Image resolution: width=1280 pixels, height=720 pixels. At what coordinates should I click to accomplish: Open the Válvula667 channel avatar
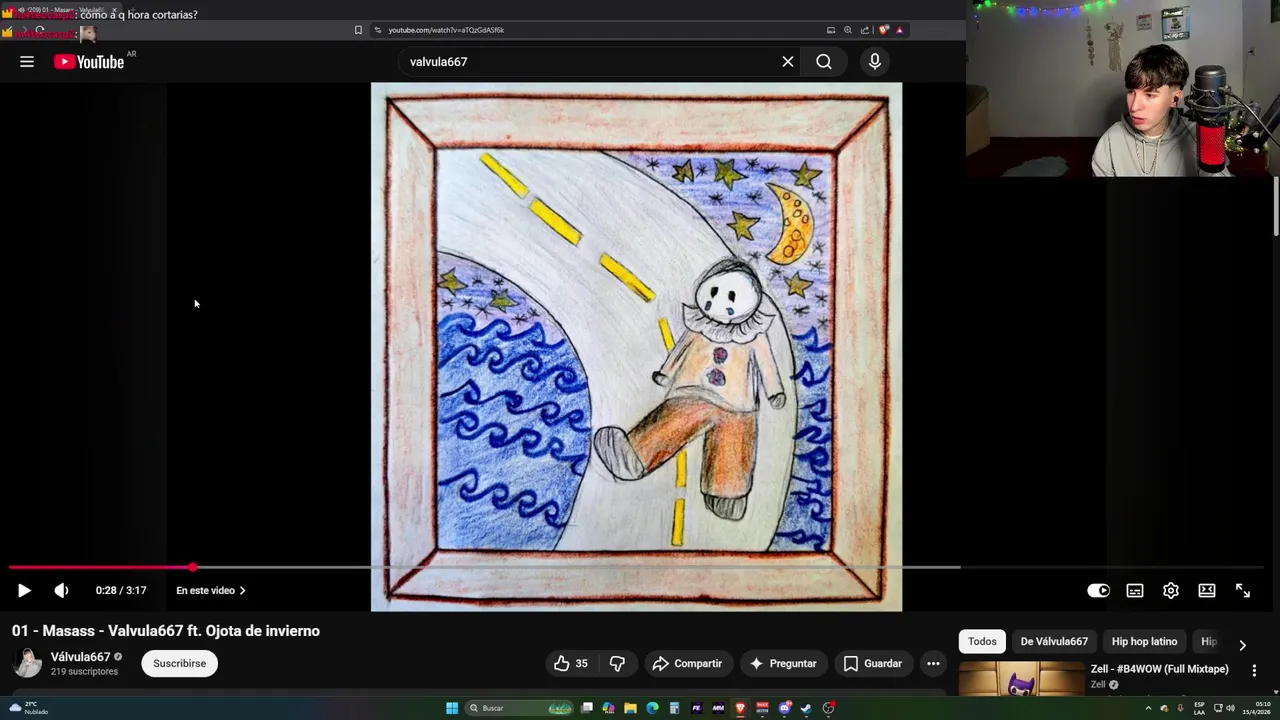(x=27, y=663)
